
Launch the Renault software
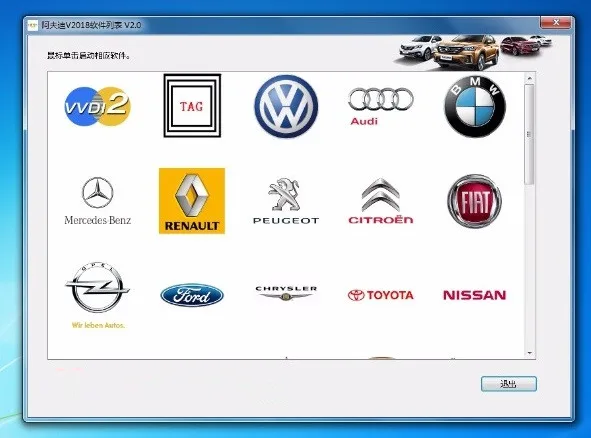[x=192, y=201]
